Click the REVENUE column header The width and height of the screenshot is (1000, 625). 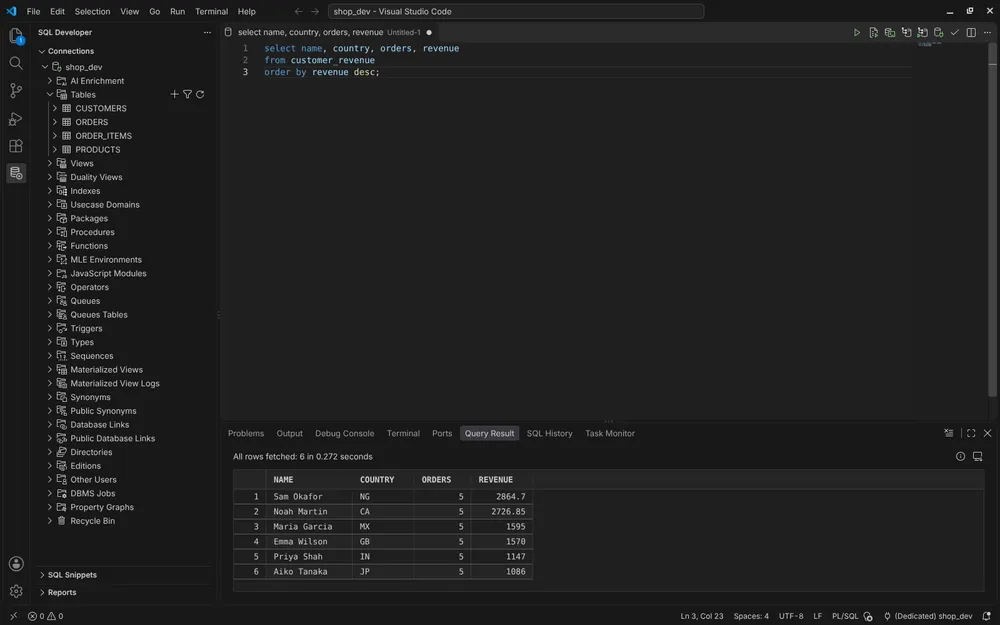[496, 480]
